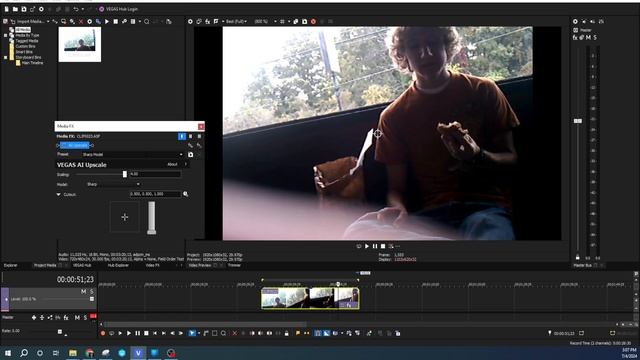Select Main Timeline storyboard bin
Image resolution: width=640 pixels, height=360 pixels.
[32, 63]
